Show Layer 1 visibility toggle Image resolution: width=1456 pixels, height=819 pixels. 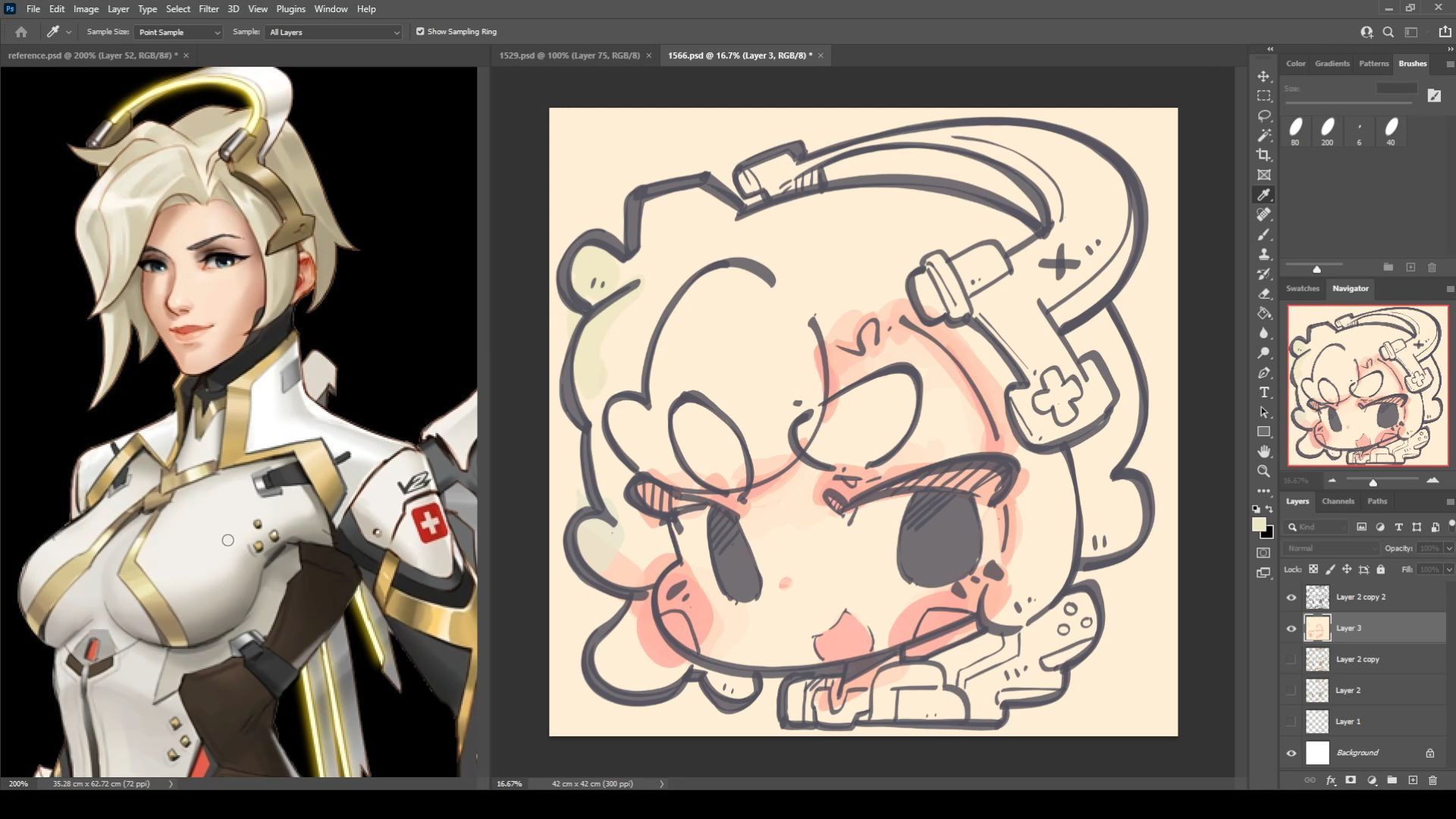tap(1291, 722)
